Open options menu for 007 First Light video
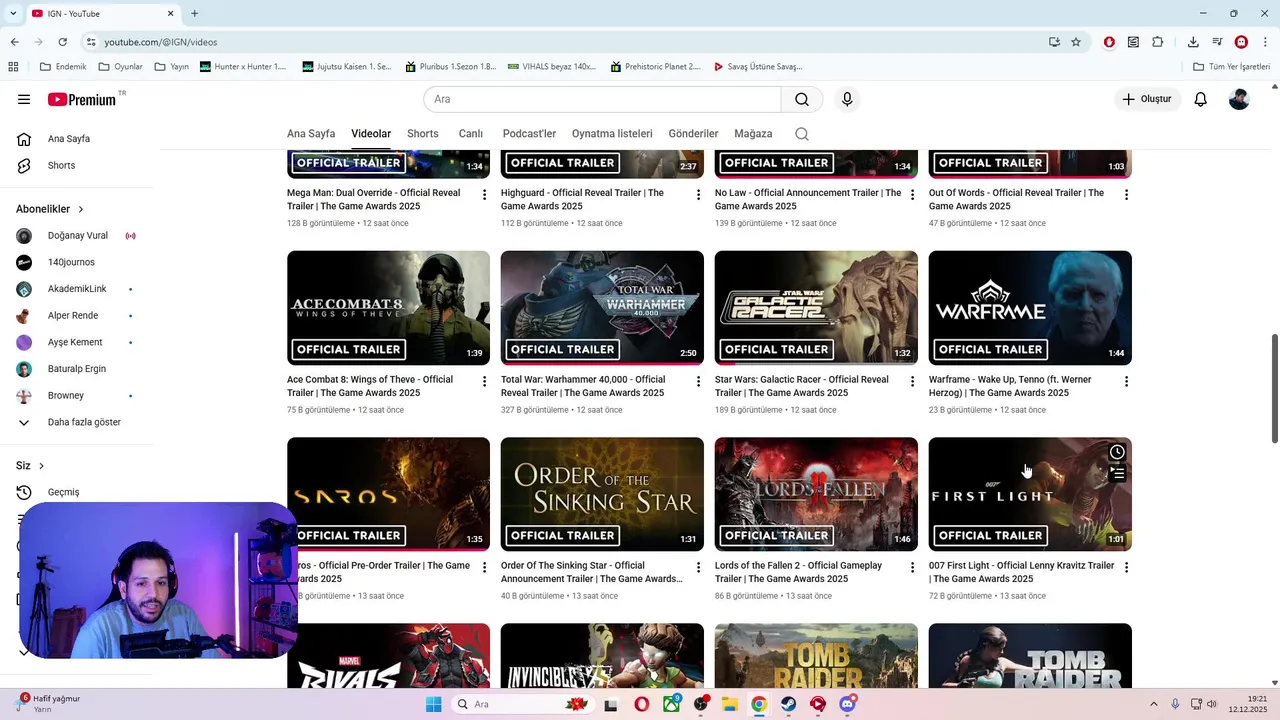The image size is (1280, 720). pos(1126,567)
